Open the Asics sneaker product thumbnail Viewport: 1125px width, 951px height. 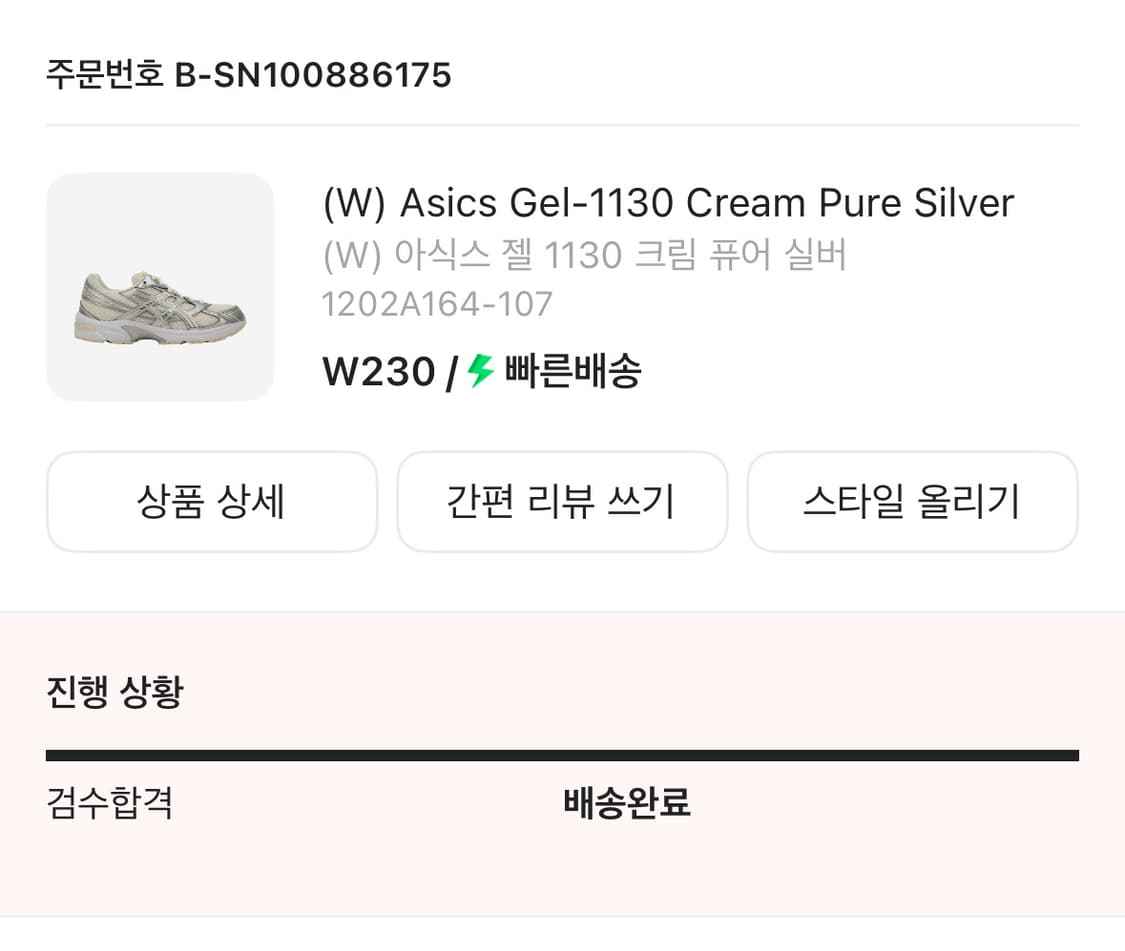click(x=160, y=287)
